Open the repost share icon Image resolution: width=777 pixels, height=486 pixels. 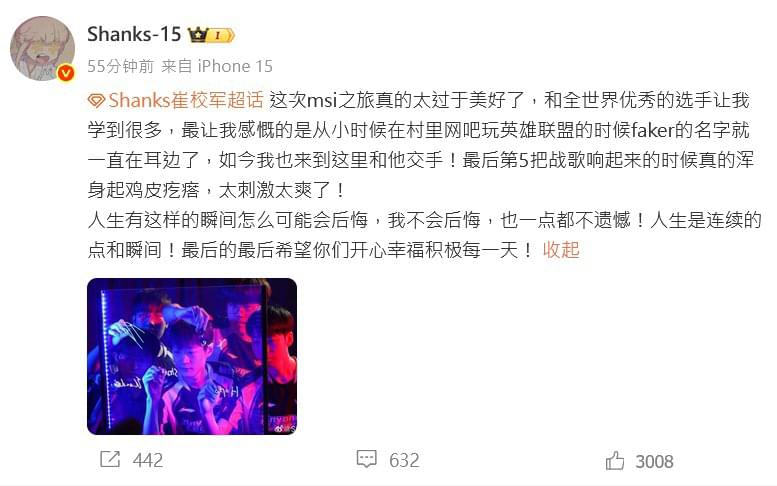coord(110,459)
